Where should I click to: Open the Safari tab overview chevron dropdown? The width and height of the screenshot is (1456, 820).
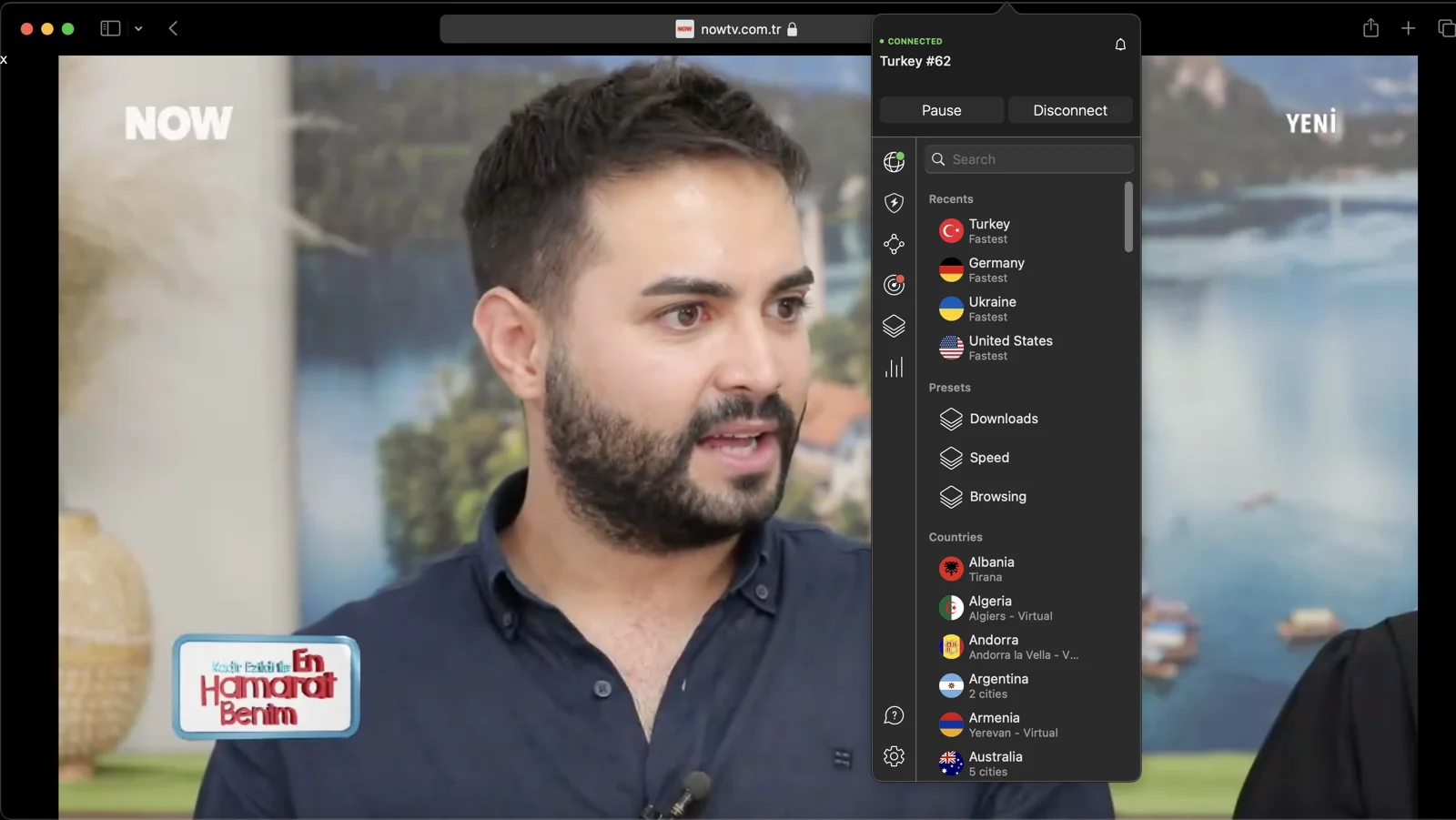click(x=138, y=28)
